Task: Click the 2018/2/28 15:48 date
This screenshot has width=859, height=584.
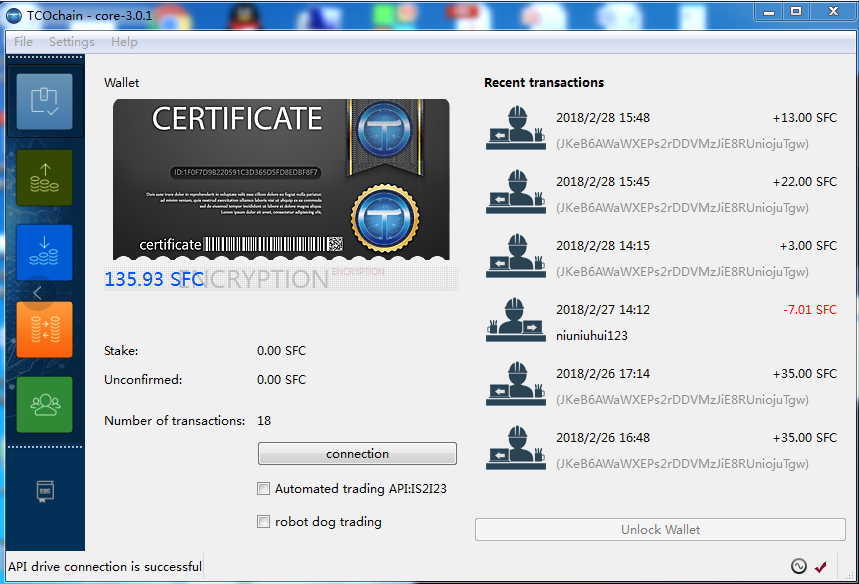Action: (x=603, y=118)
